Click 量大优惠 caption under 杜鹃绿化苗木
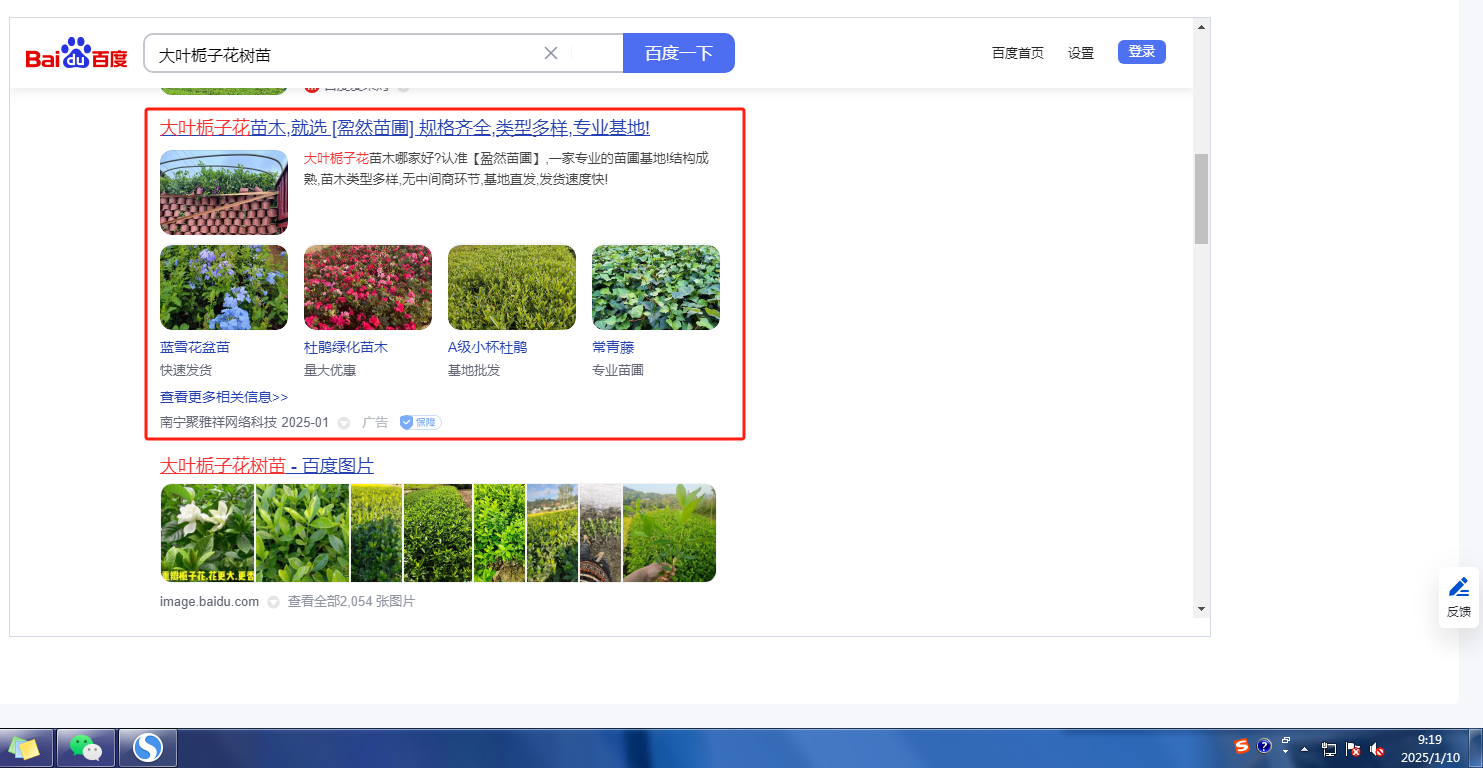Viewport: 1483px width, 768px height. 330,370
